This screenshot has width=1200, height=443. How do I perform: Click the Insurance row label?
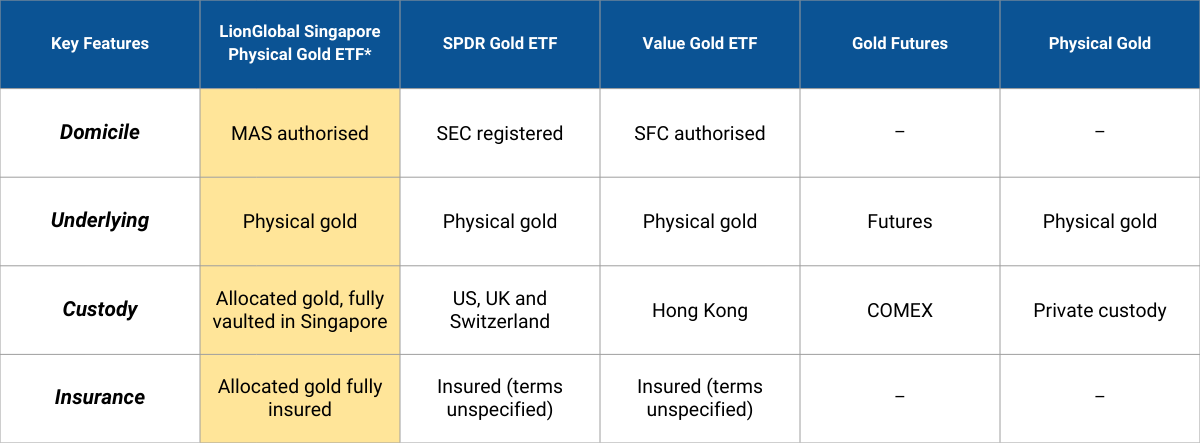pyautogui.click(x=100, y=397)
